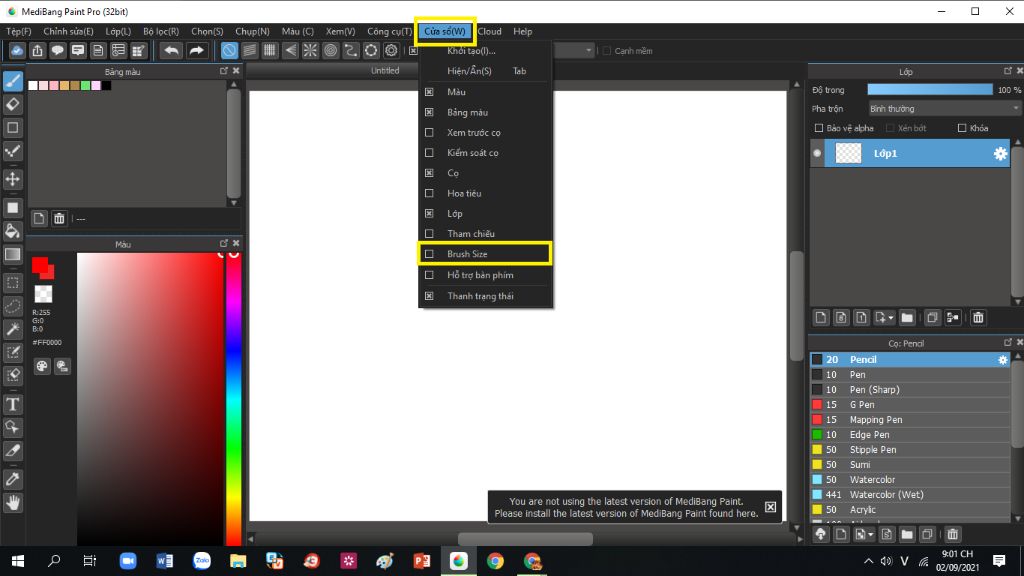Open the Bộ lọc(R) menu
The height and width of the screenshot is (576, 1024).
pyautogui.click(x=161, y=31)
